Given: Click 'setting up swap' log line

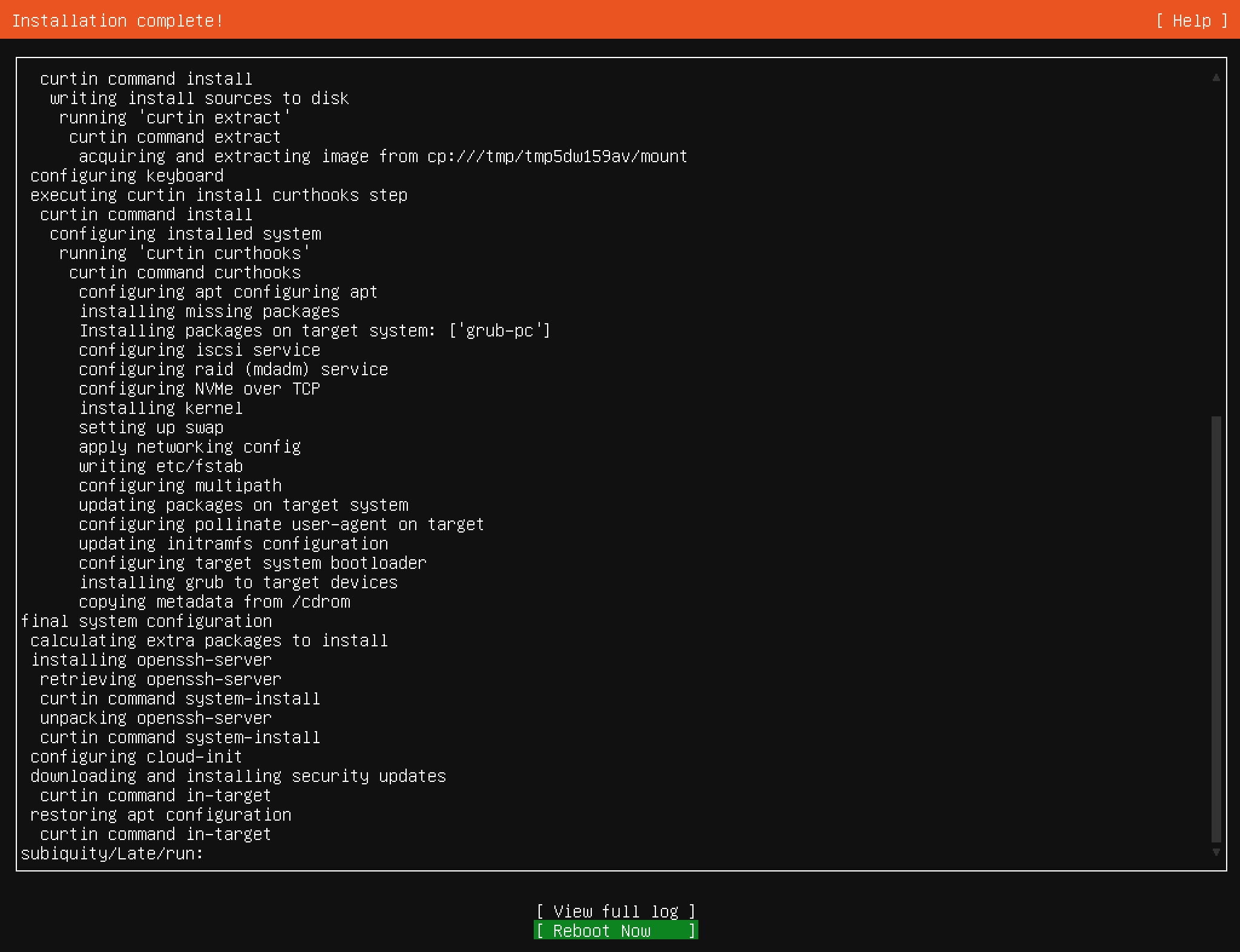Looking at the screenshot, I should [x=151, y=427].
